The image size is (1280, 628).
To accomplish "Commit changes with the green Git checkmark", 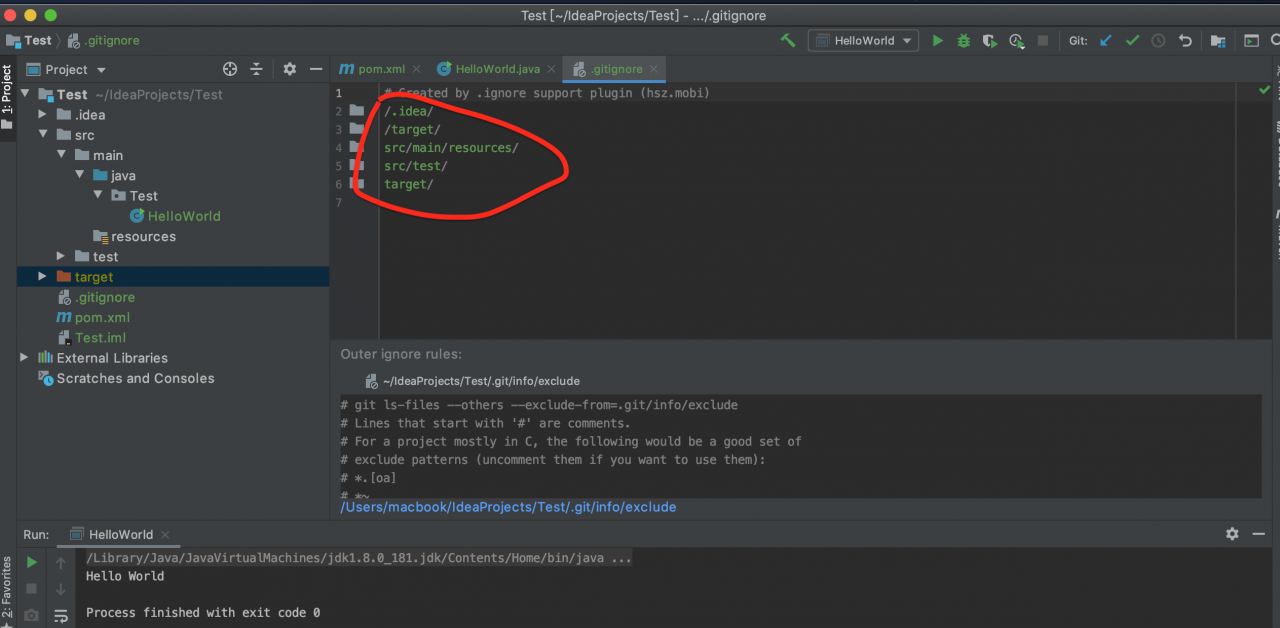I will pos(1132,41).
